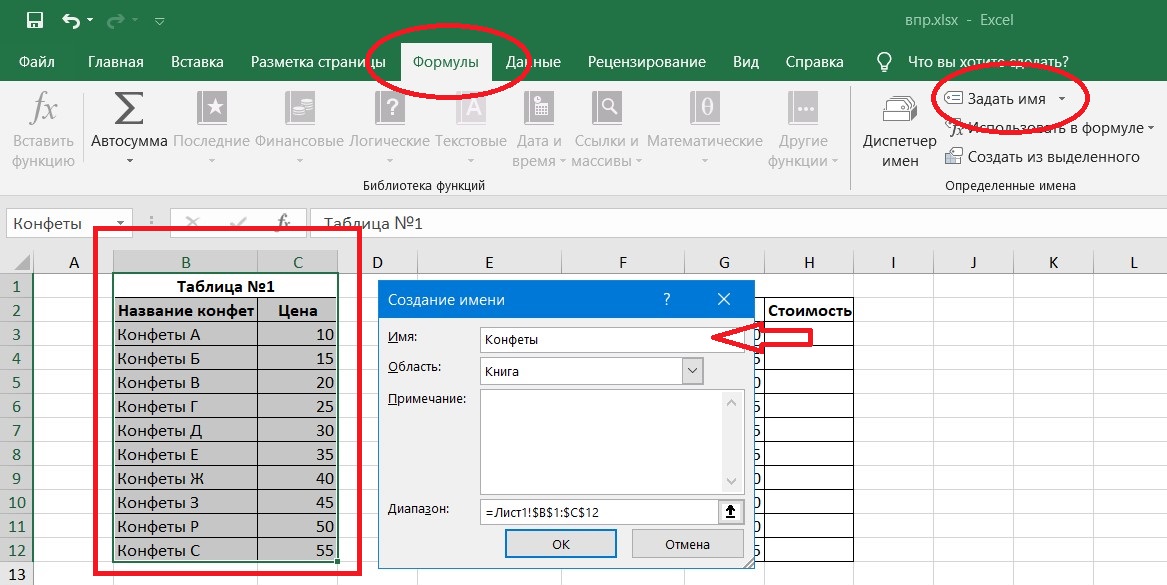The width and height of the screenshot is (1167, 585).
Task: Open Логические functions book icon
Action: point(389,109)
